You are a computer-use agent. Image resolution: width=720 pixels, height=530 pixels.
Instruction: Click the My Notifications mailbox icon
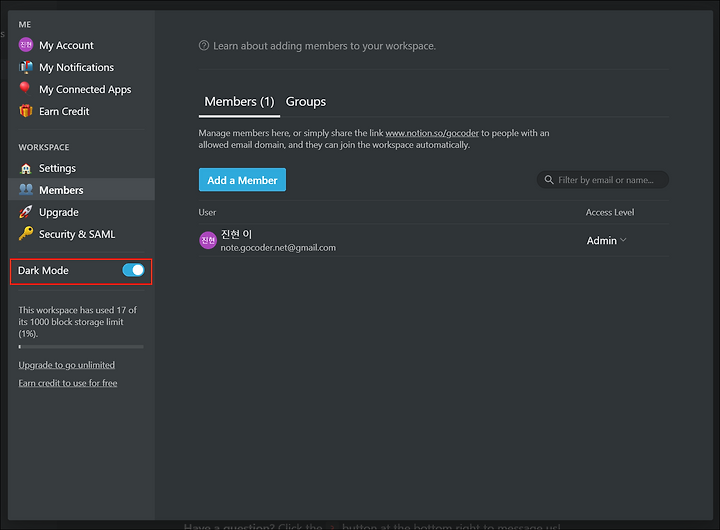[26, 67]
